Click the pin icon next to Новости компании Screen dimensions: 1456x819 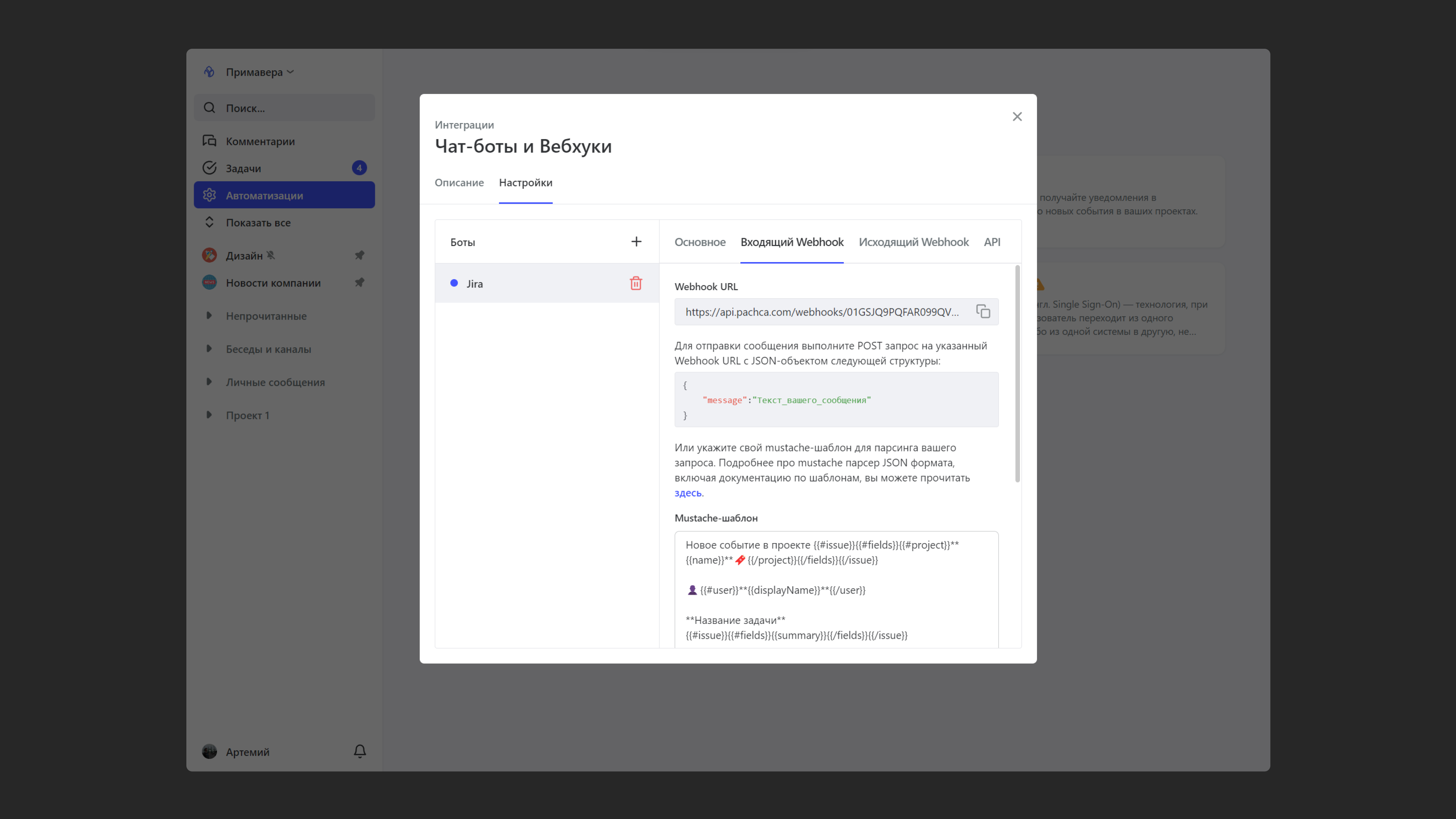360,282
